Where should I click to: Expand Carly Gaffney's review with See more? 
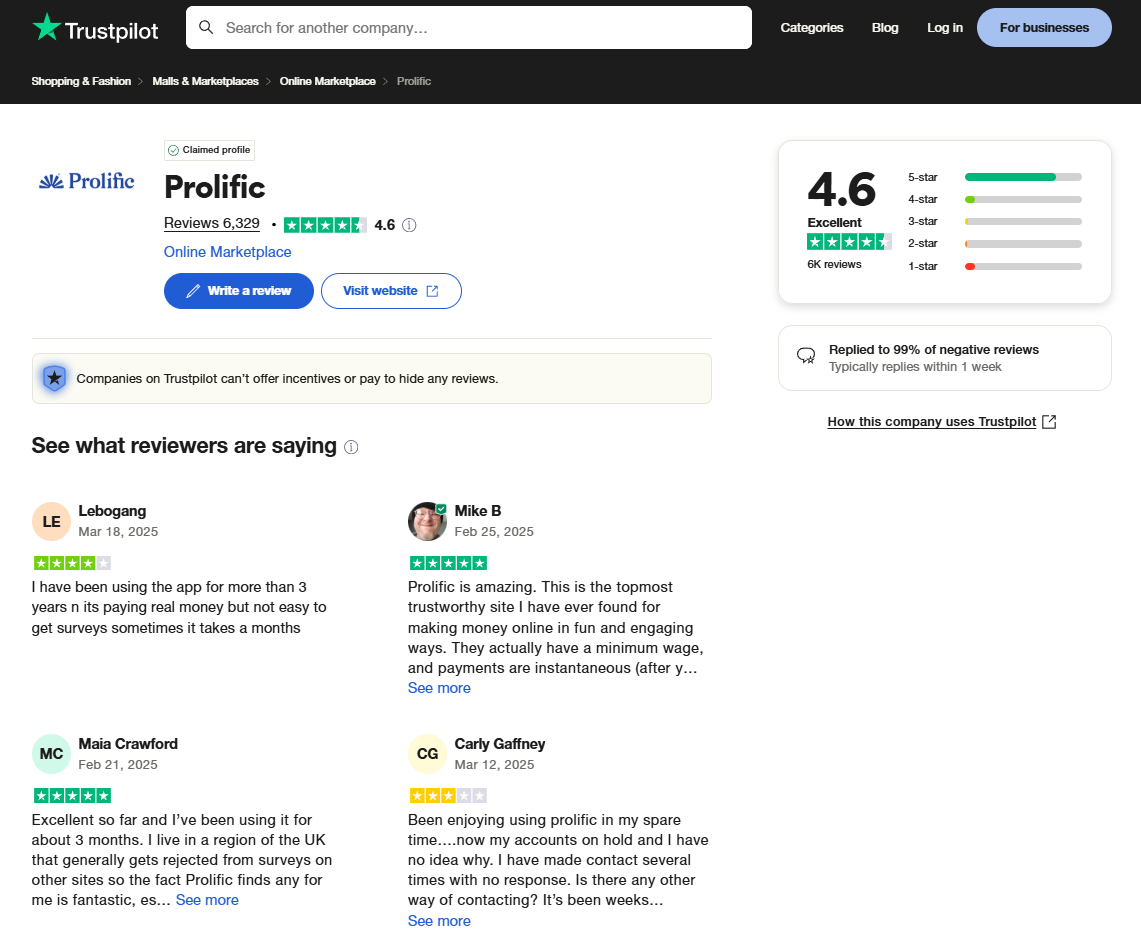[x=439, y=922]
